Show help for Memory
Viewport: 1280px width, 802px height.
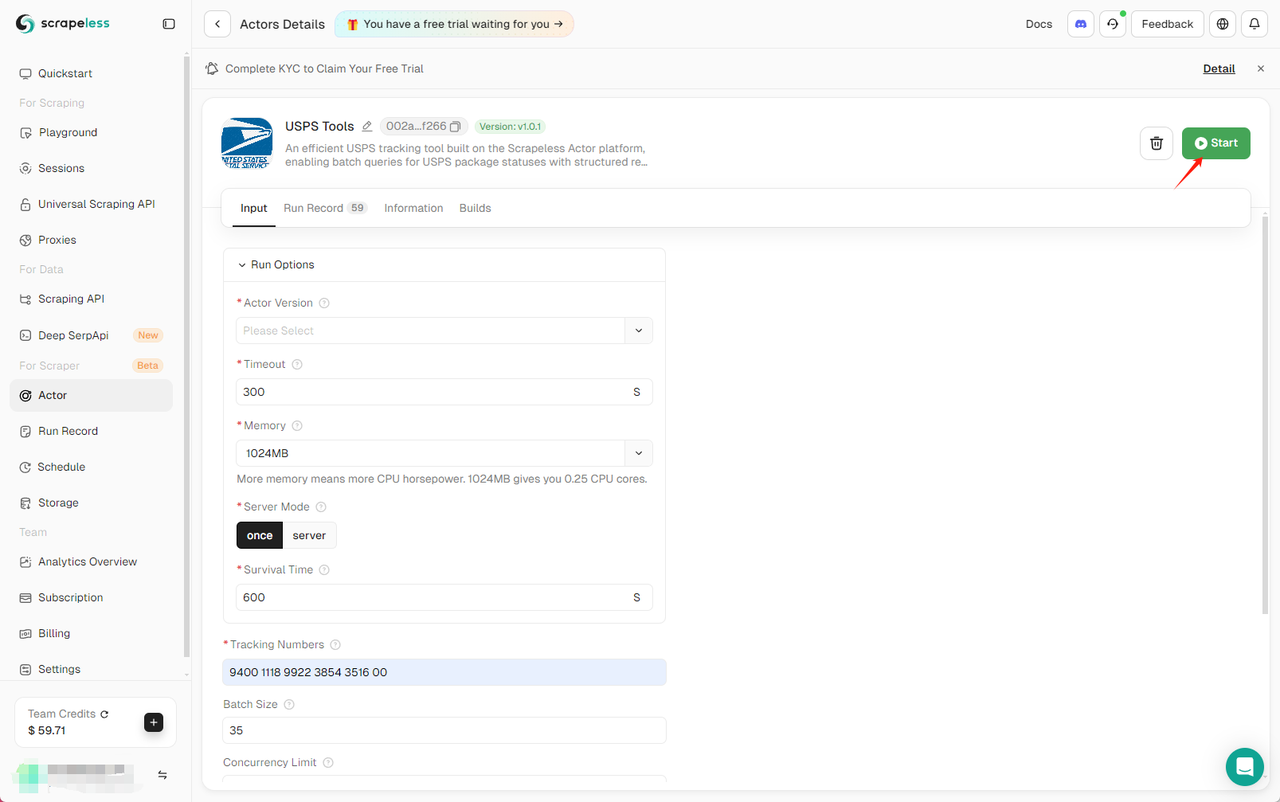coord(297,426)
